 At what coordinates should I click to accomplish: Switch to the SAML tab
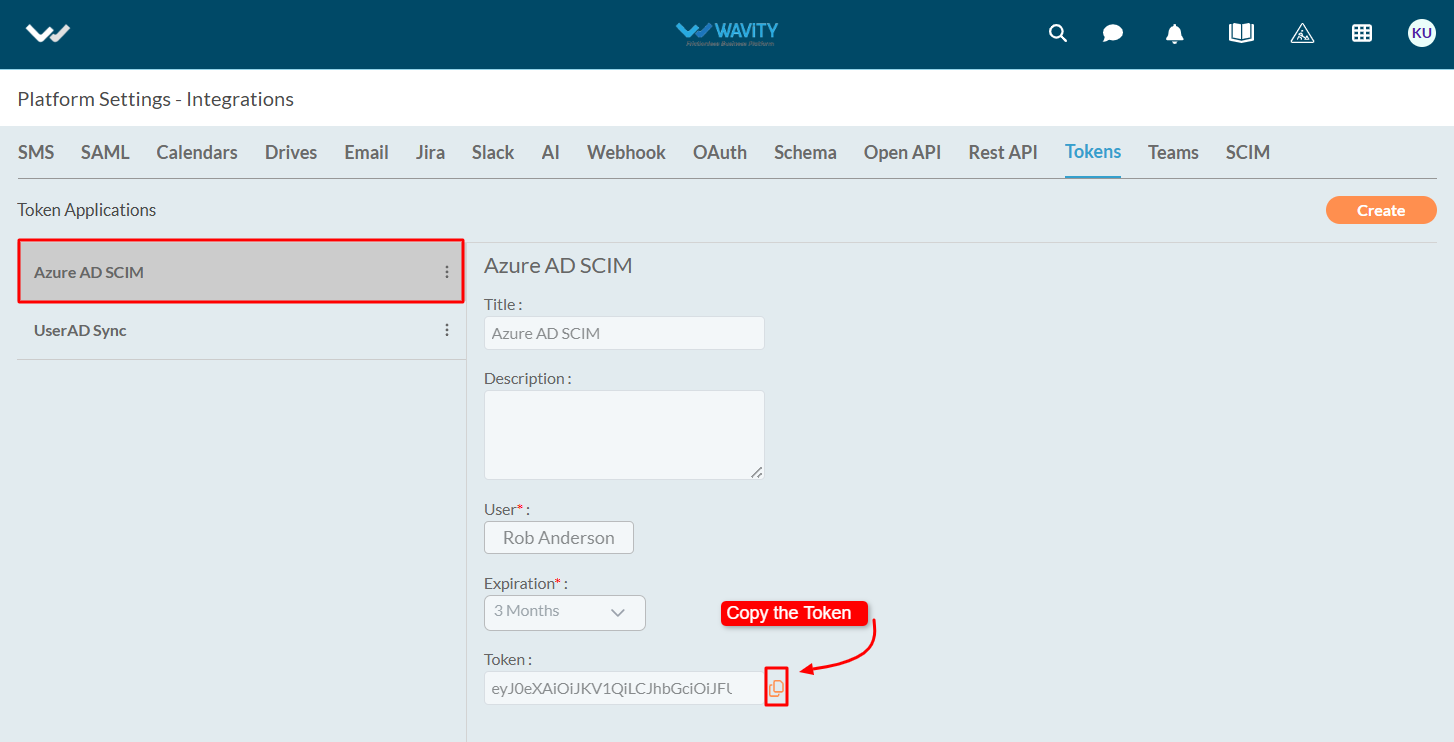click(x=105, y=152)
